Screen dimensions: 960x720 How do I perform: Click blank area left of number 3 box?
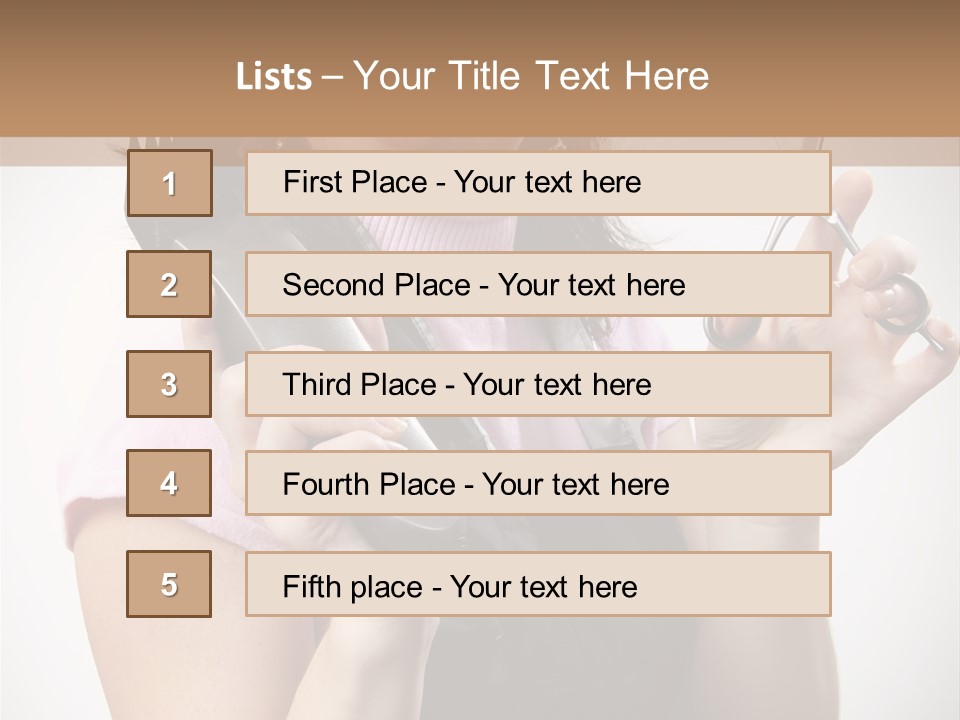coord(60,384)
